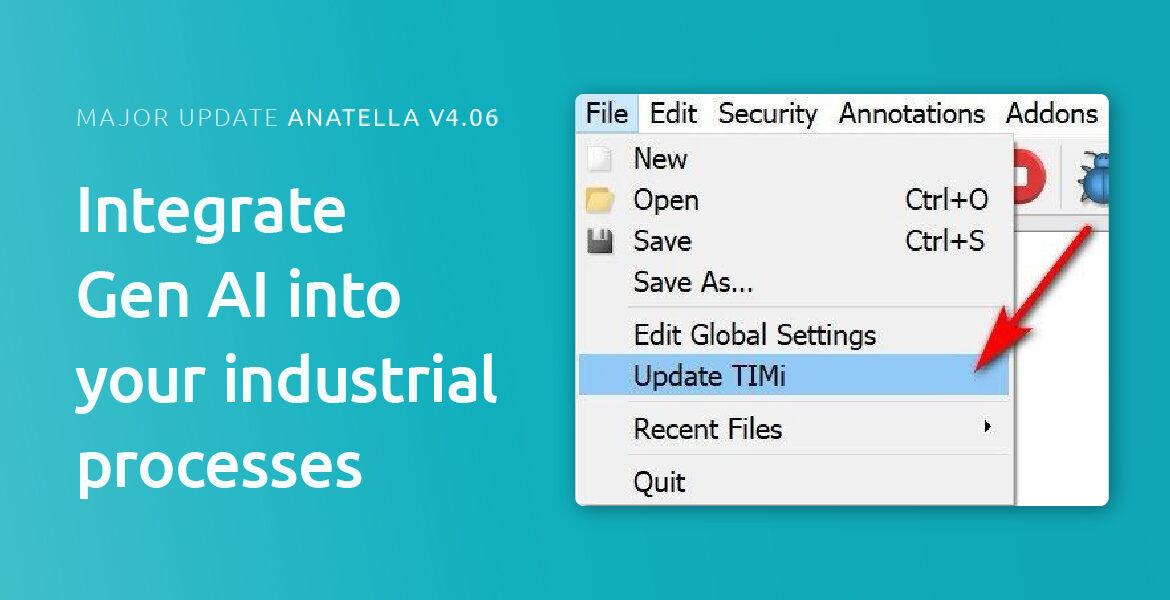Click the Ctrl+O shortcut label
This screenshot has width=1170, height=600.
pos(946,200)
